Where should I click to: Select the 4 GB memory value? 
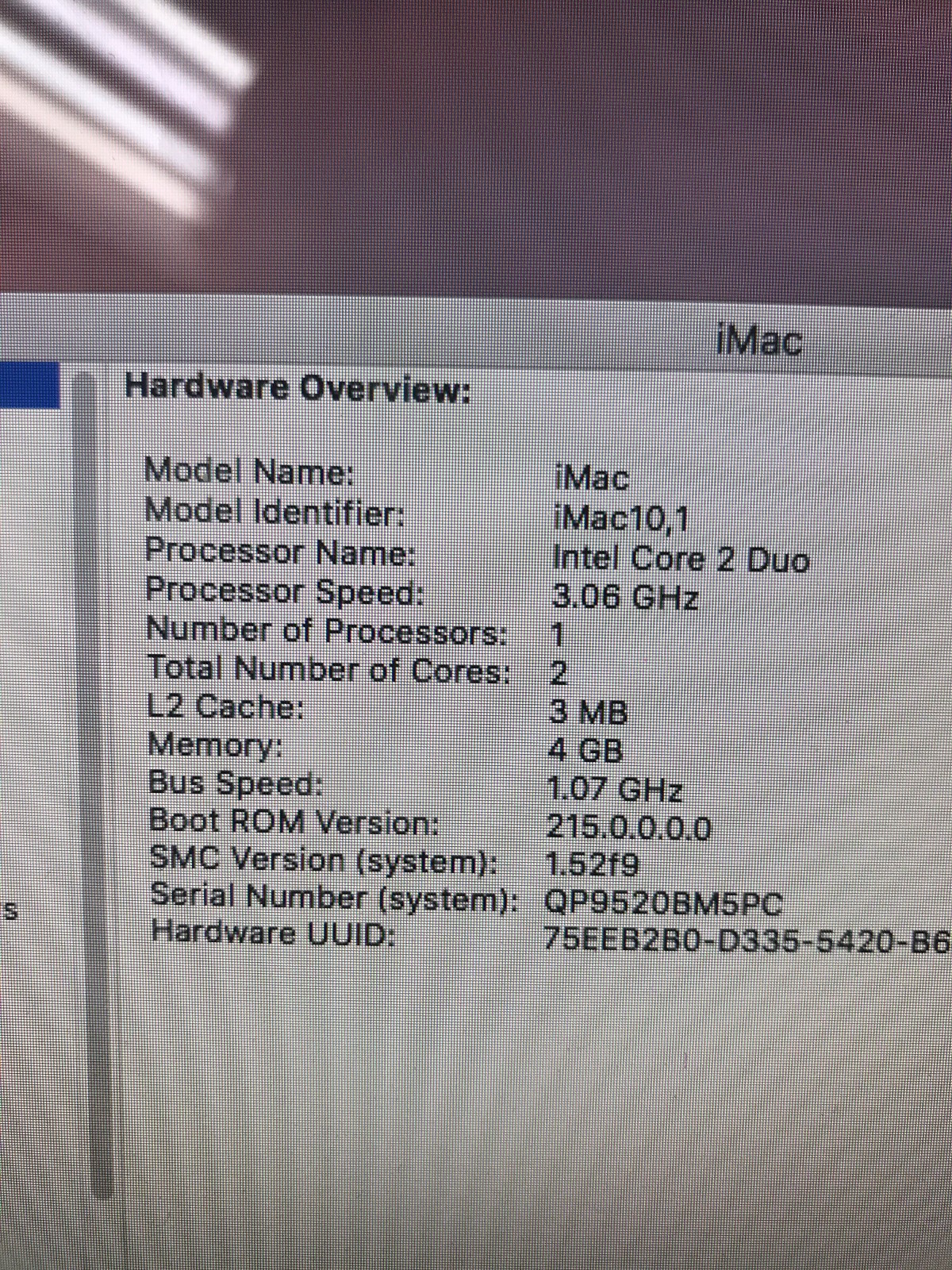pyautogui.click(x=586, y=750)
